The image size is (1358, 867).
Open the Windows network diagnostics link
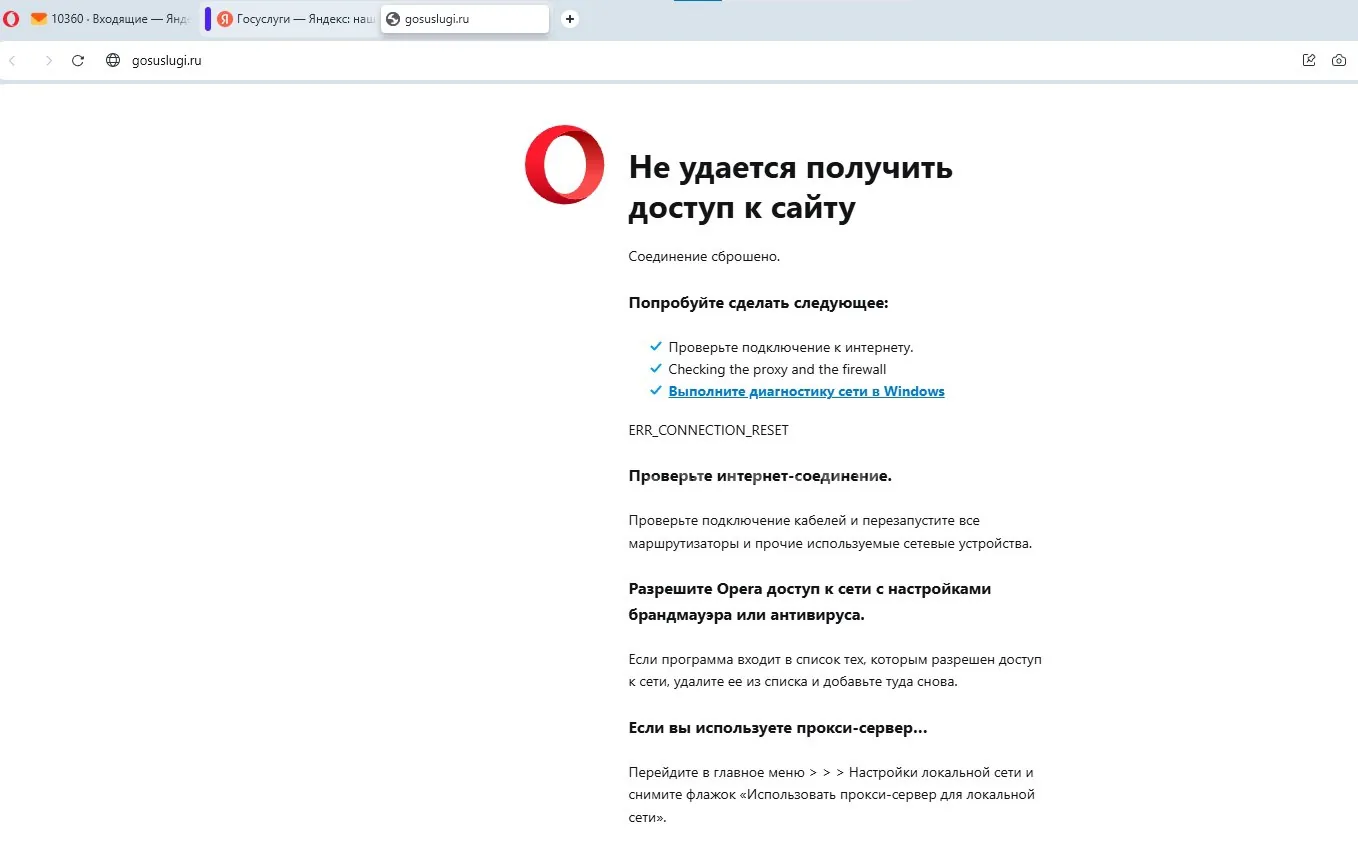coord(806,392)
